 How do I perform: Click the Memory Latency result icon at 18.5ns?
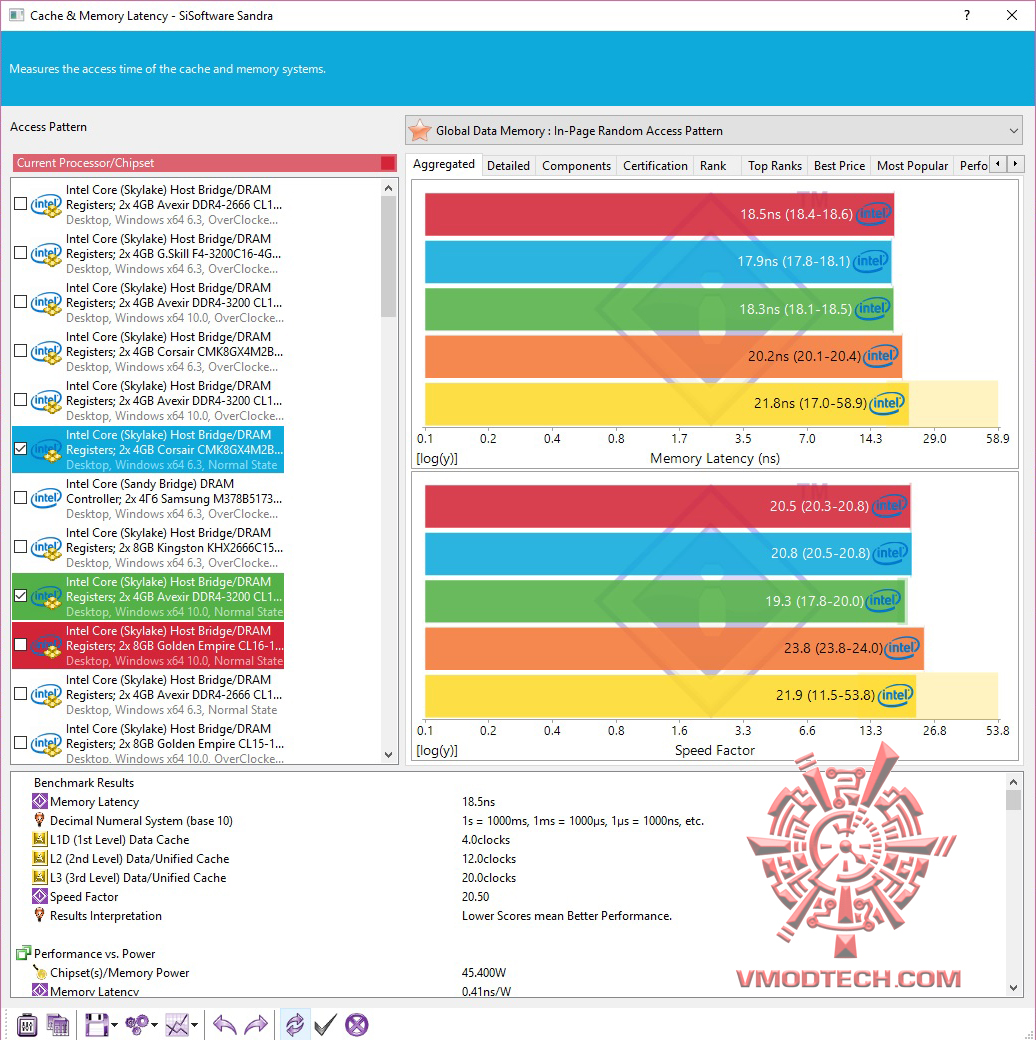click(x=40, y=801)
